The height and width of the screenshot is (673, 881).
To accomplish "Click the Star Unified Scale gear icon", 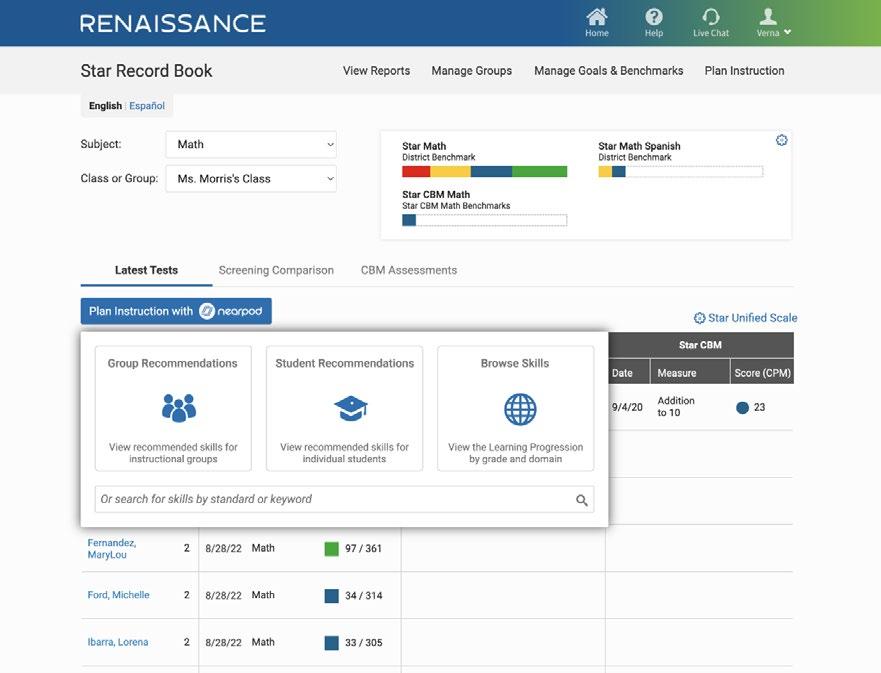I will point(699,318).
